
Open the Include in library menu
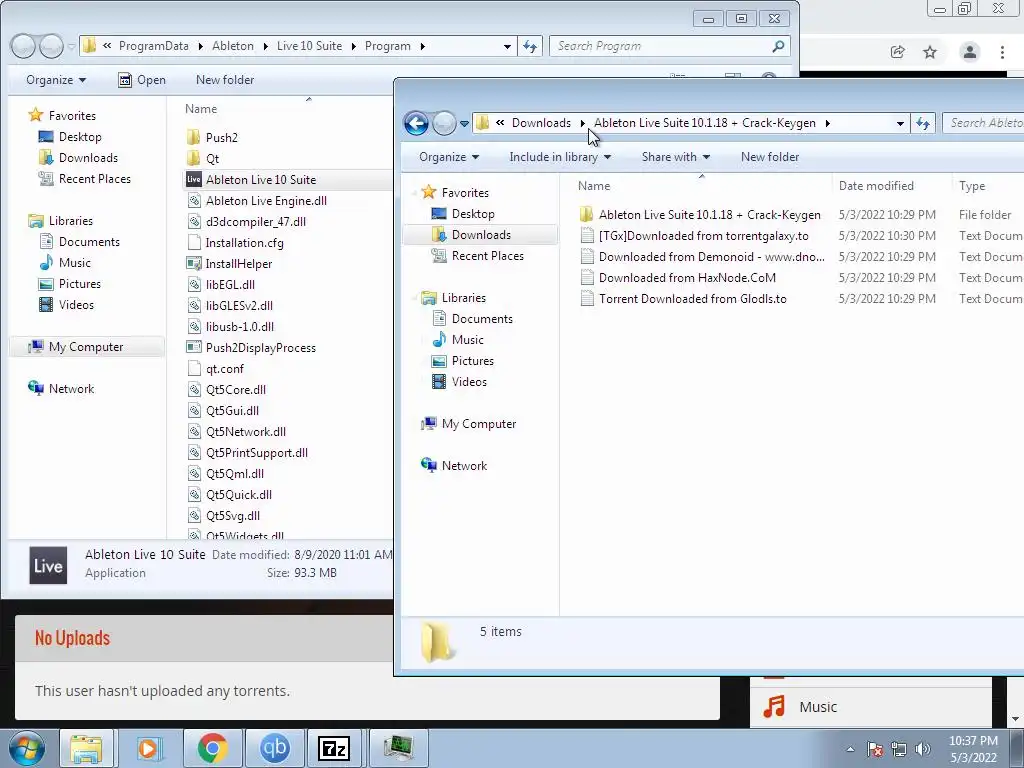pos(560,157)
